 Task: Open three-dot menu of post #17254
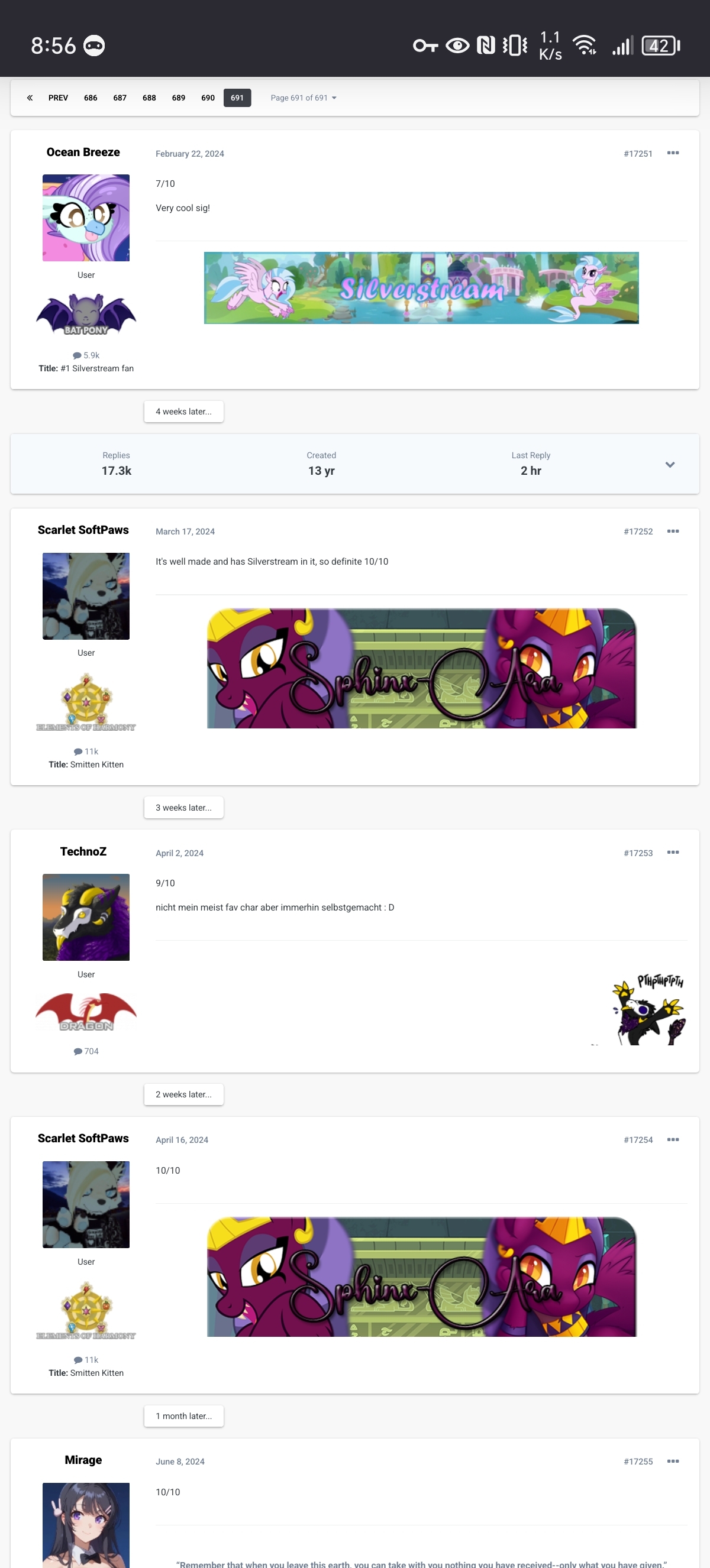[x=672, y=1139]
